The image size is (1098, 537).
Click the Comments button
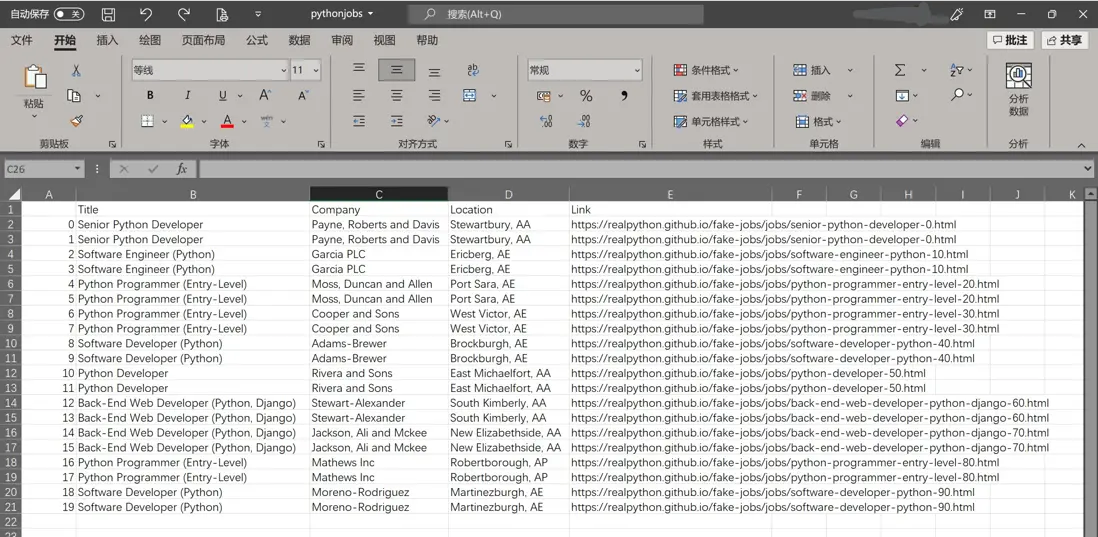[x=1010, y=40]
